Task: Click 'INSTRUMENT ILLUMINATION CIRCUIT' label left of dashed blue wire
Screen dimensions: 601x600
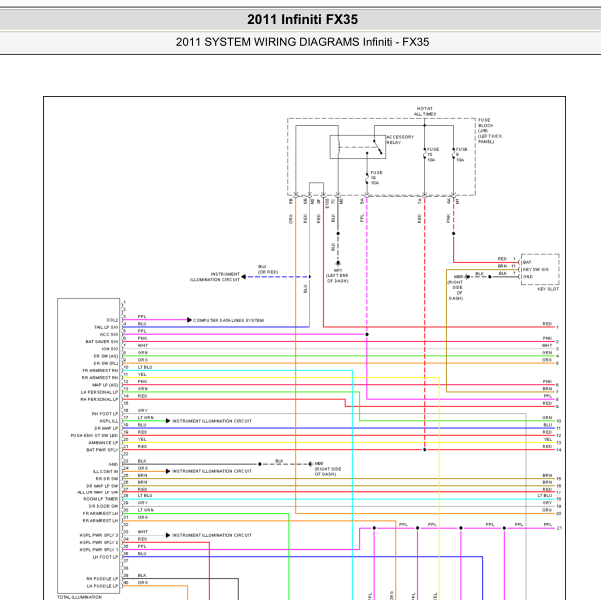Action: pyautogui.click(x=215, y=277)
